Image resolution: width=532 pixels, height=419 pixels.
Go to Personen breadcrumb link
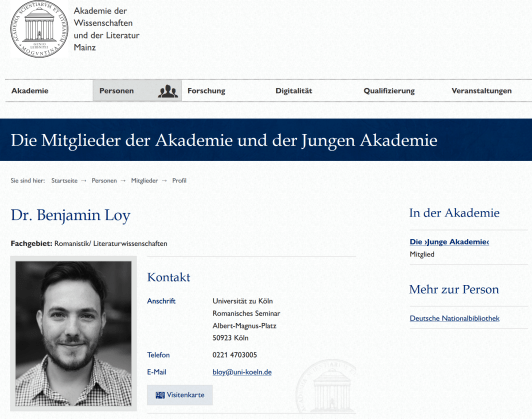[x=104, y=180]
